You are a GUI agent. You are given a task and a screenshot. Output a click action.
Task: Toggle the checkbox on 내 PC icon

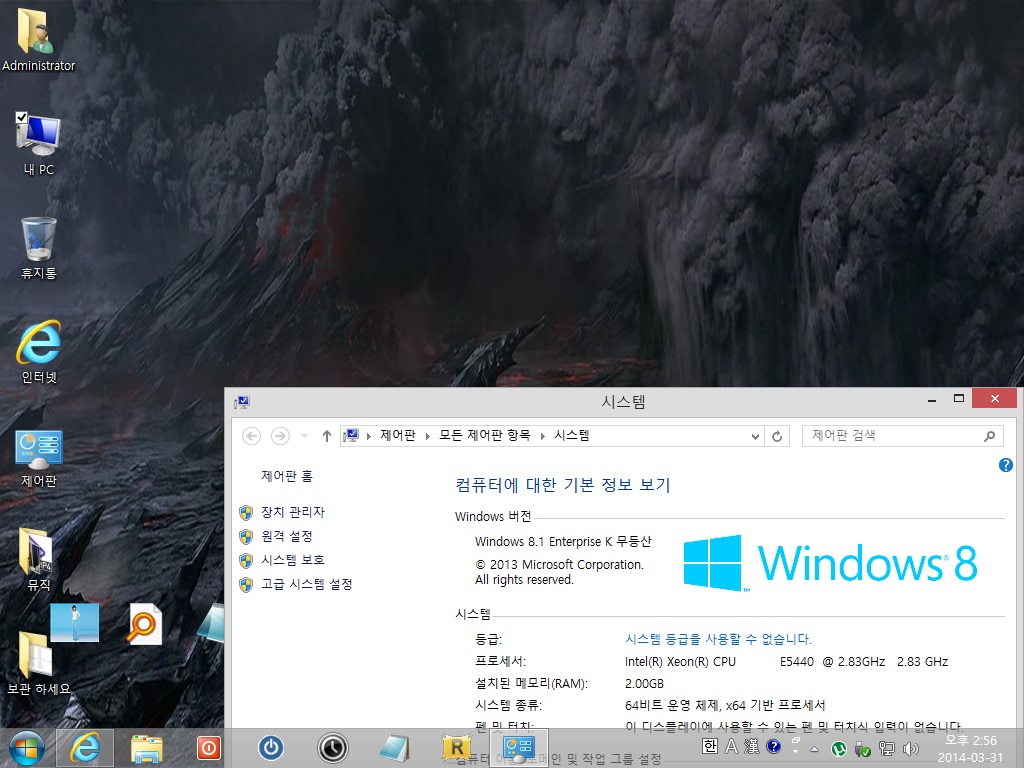[21, 118]
